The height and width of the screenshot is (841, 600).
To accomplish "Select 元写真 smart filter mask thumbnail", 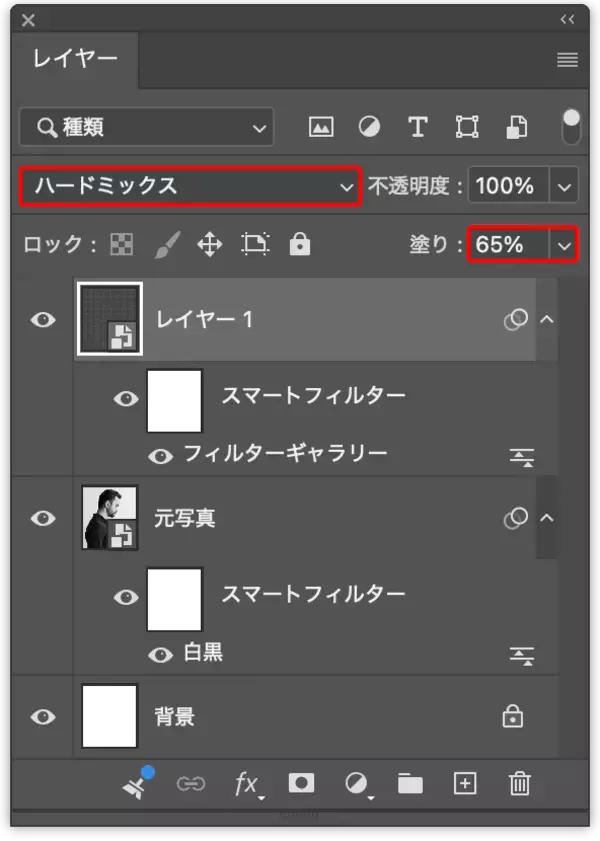I will [174, 599].
